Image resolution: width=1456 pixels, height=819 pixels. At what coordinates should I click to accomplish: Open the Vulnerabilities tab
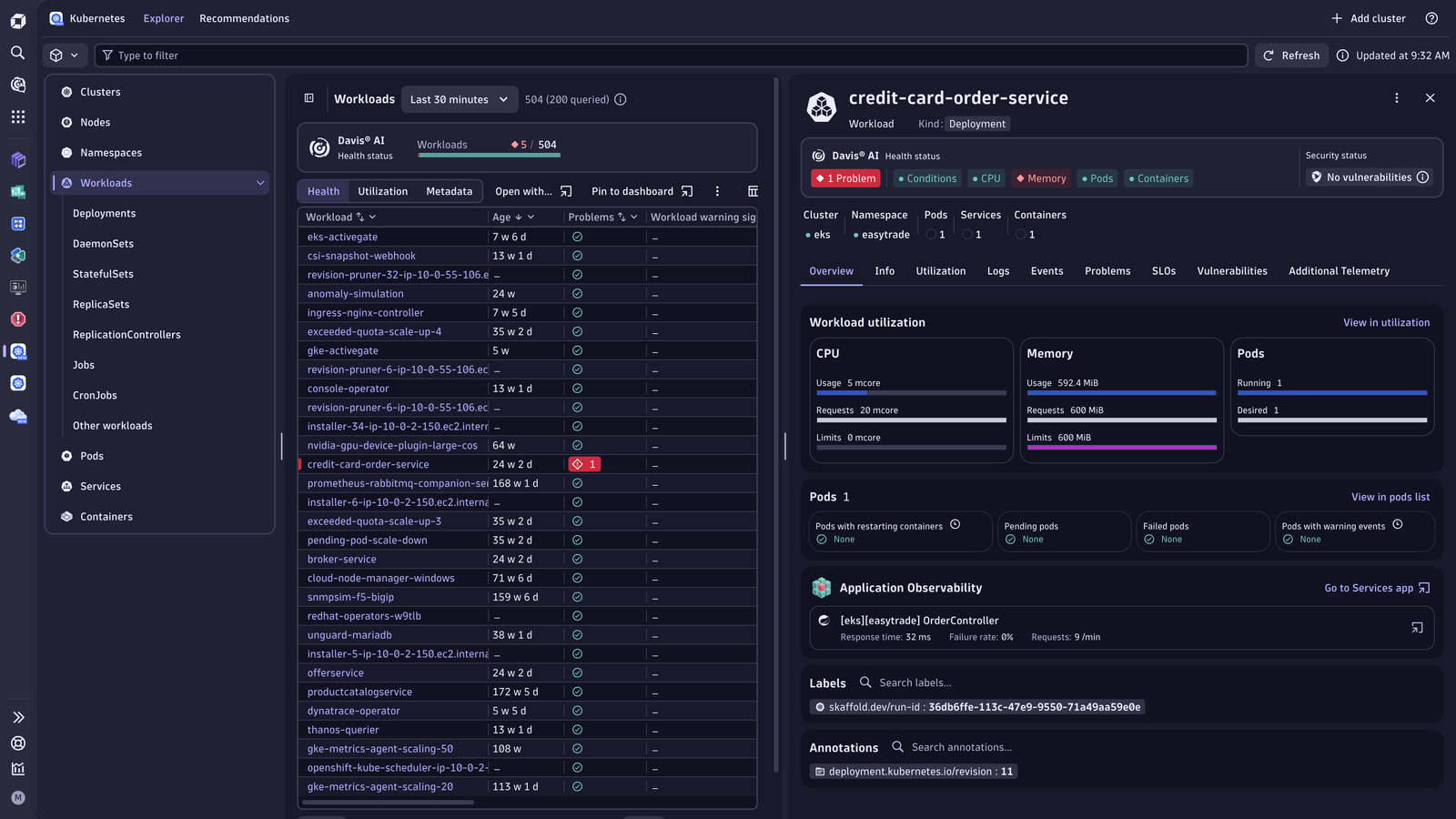pos(1232,271)
